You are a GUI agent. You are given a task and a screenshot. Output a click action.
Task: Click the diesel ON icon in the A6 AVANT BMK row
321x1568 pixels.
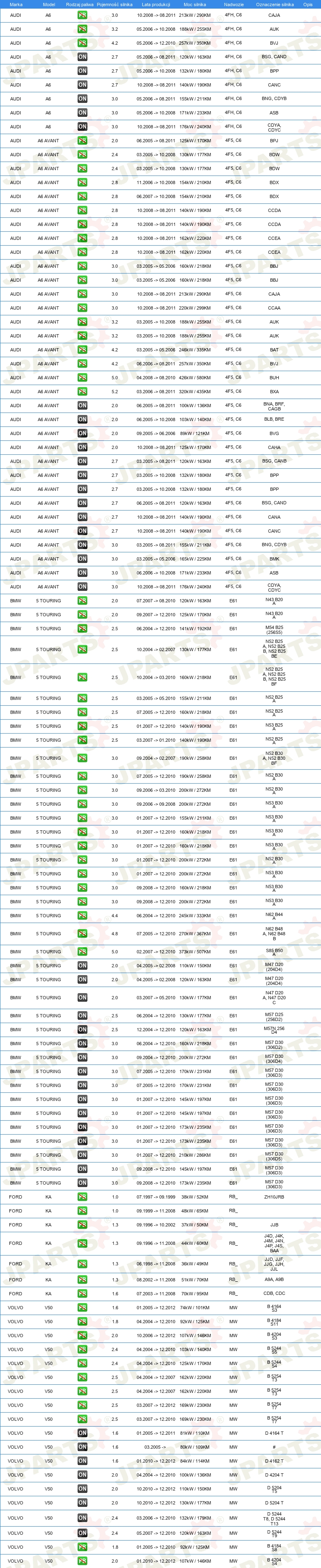click(82, 559)
